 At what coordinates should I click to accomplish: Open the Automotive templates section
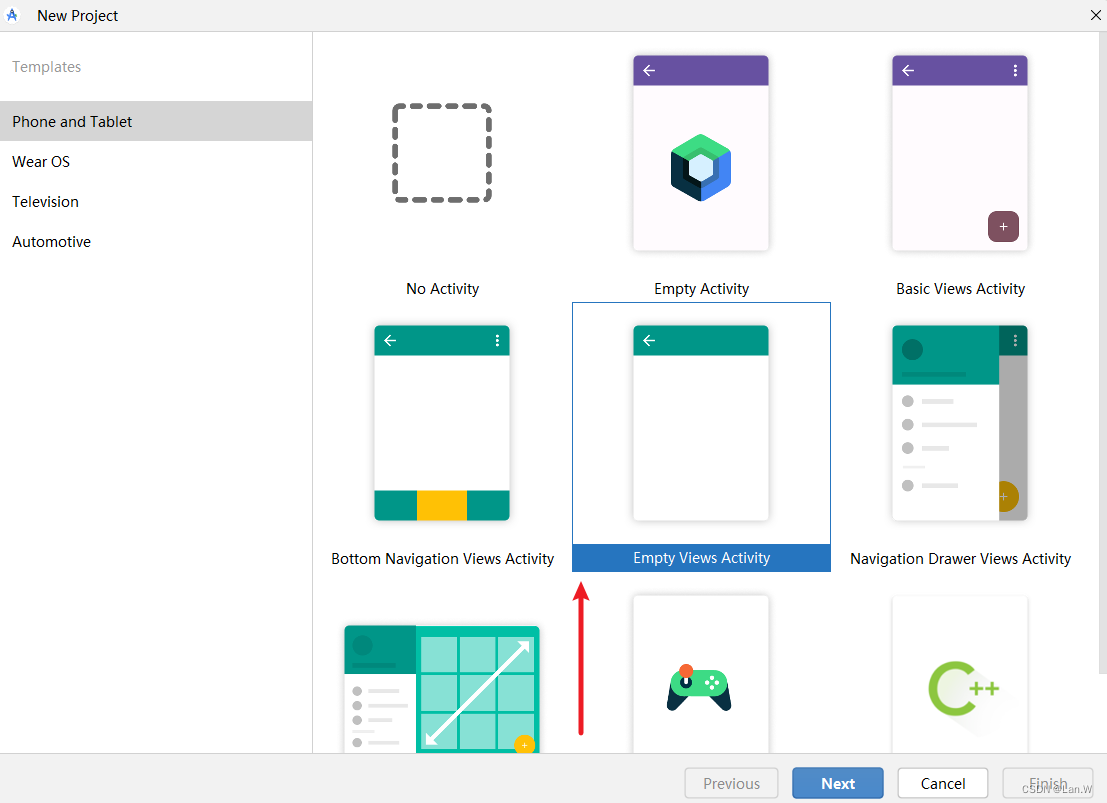[x=51, y=241]
